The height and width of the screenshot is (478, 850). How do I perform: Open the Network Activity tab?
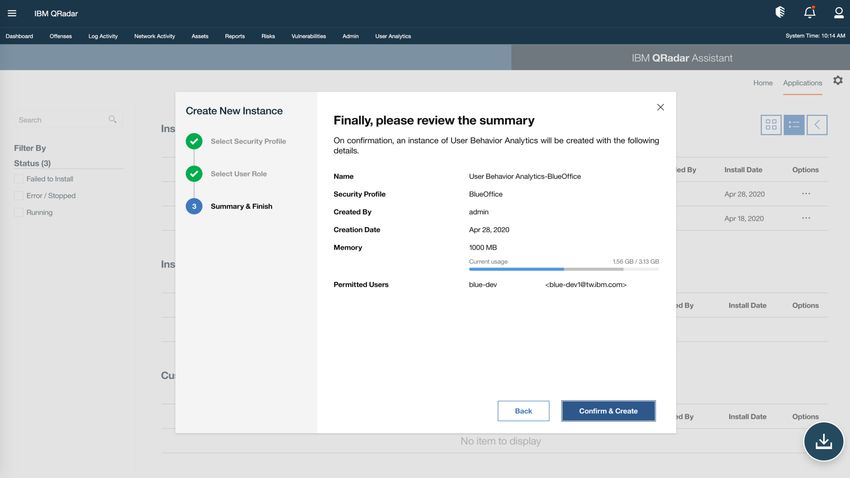tap(154, 36)
